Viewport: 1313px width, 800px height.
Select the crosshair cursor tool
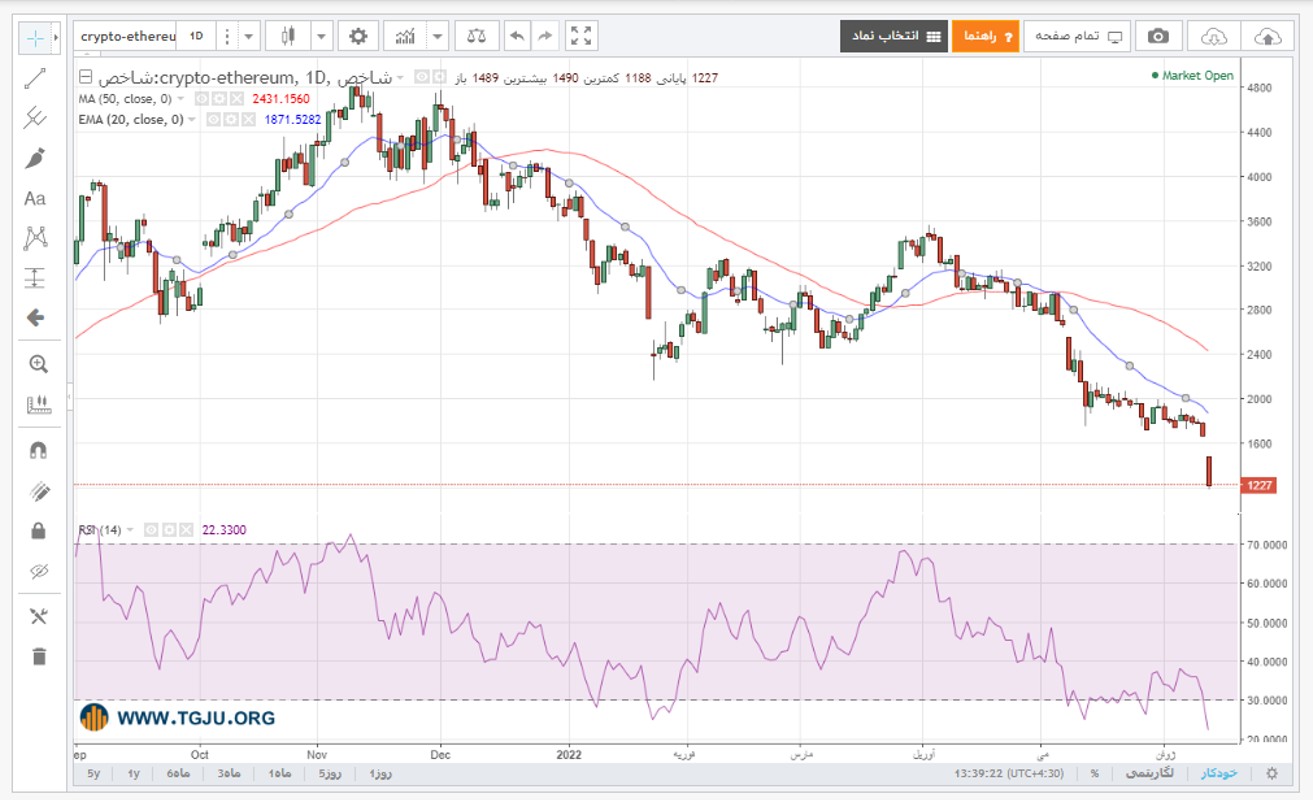35,38
